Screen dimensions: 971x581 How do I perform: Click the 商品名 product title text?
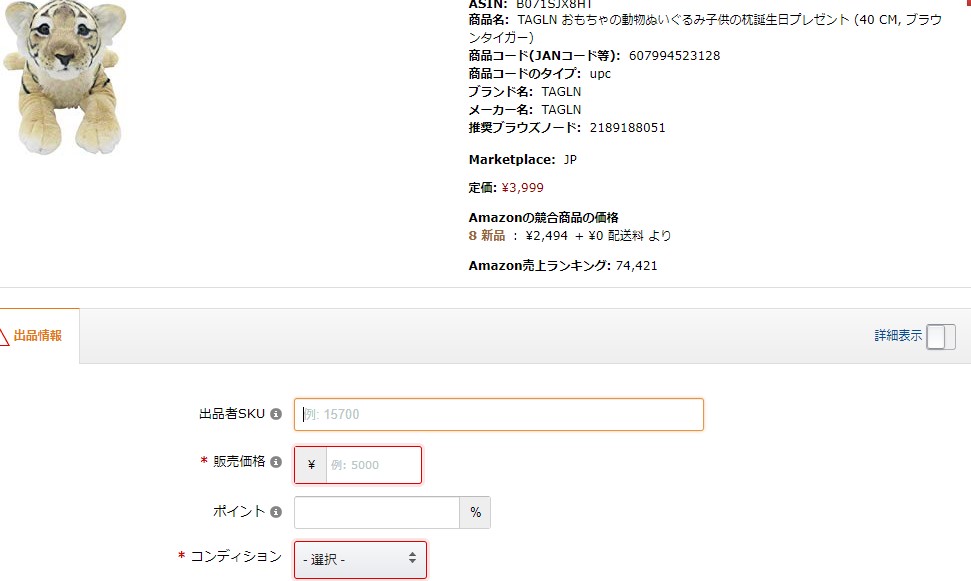click(x=705, y=28)
